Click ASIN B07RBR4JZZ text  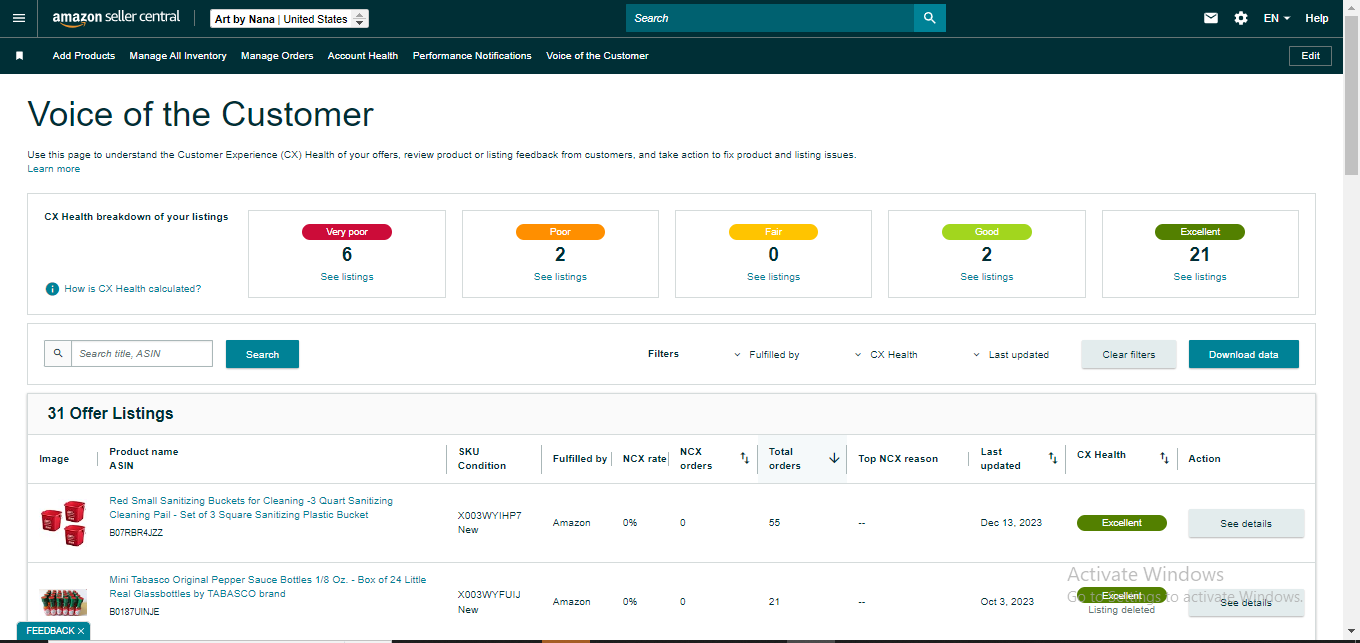click(136, 533)
